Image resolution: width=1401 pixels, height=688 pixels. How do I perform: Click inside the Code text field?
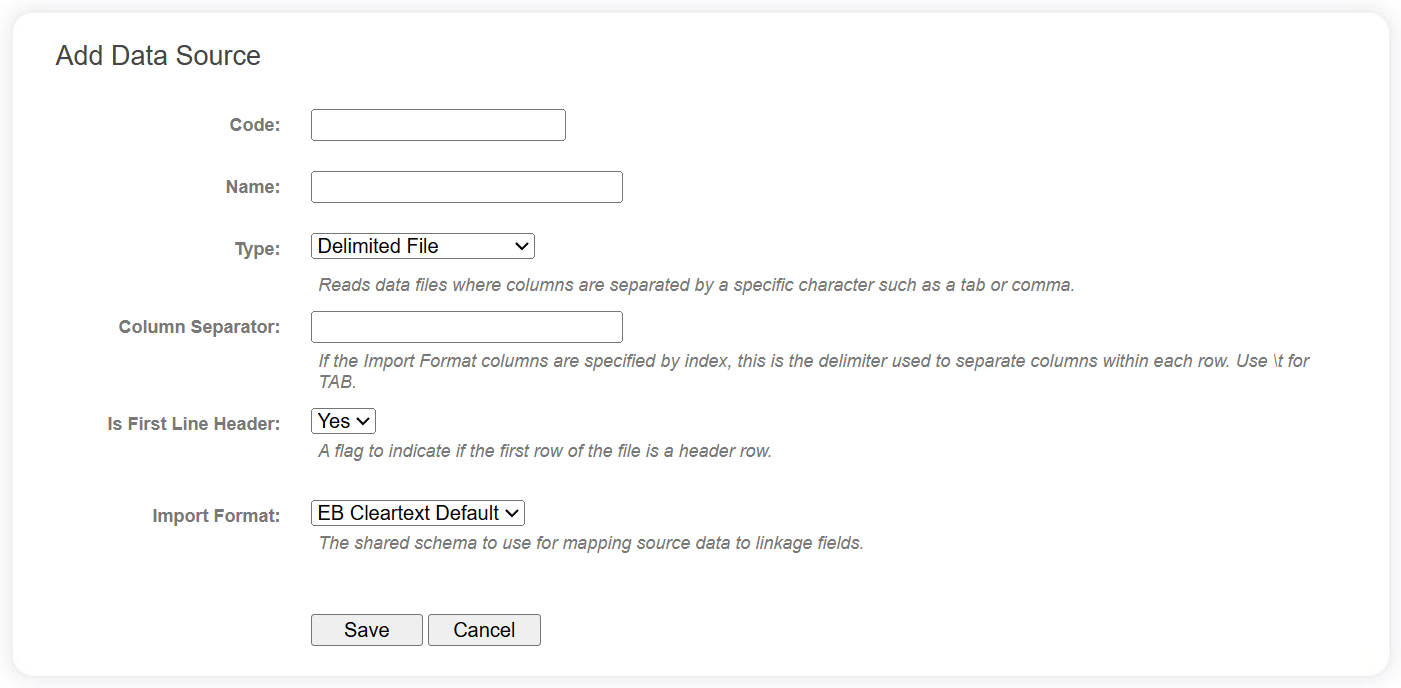437,124
